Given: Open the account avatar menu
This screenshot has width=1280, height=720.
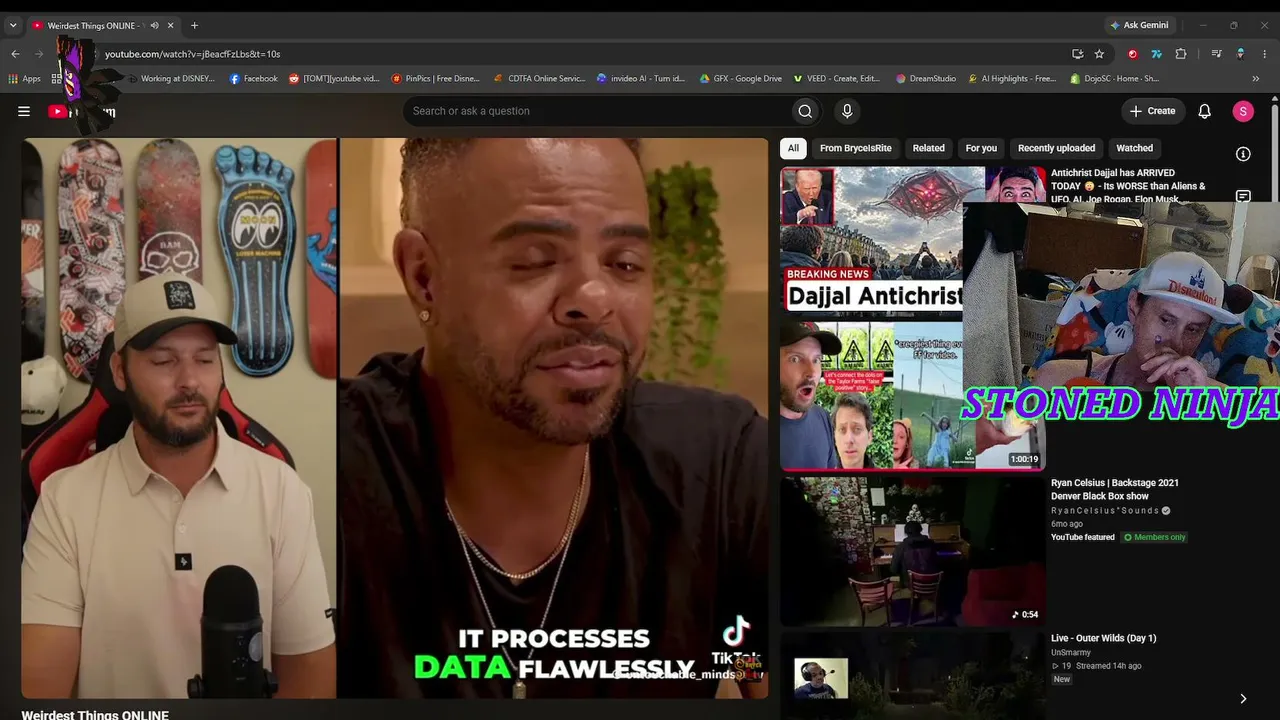Looking at the screenshot, I should [1243, 111].
